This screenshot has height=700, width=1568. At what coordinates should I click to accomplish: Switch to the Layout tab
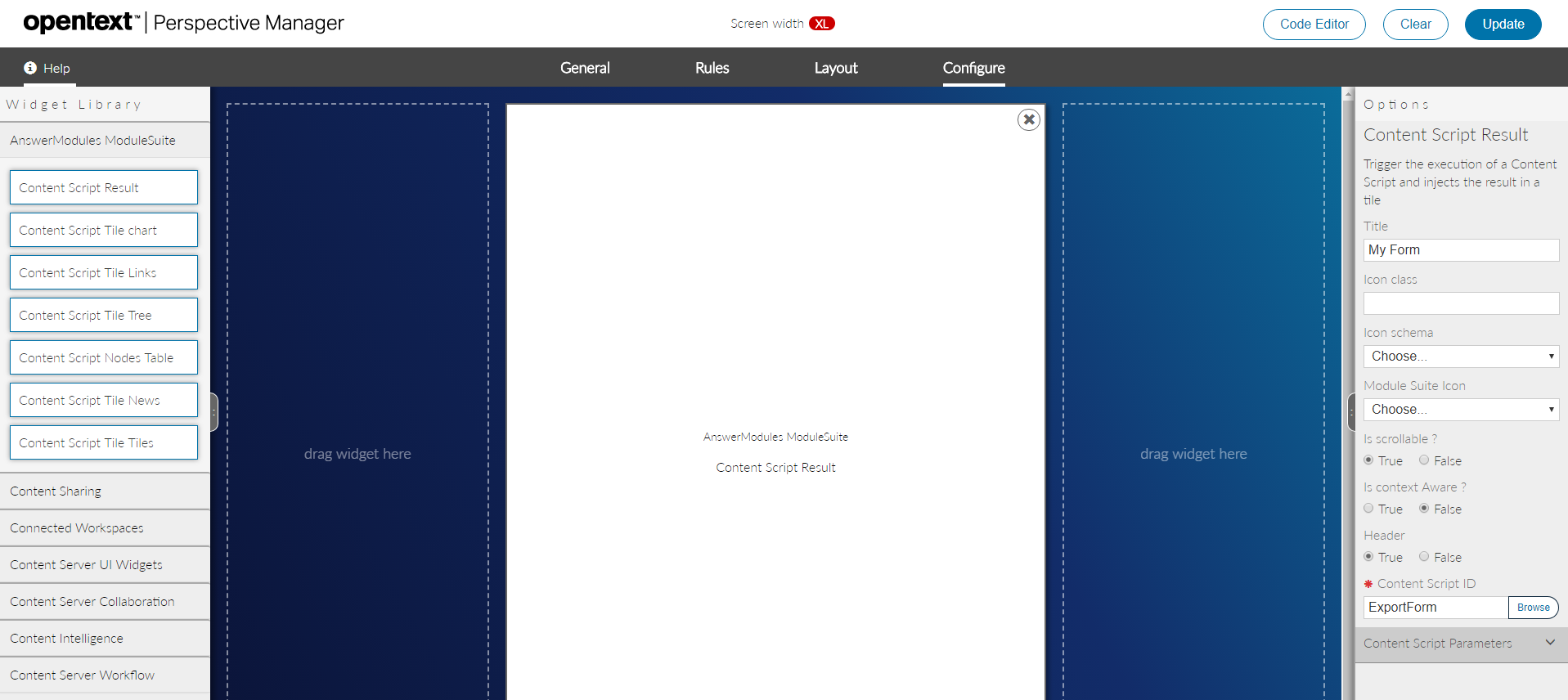coord(835,68)
